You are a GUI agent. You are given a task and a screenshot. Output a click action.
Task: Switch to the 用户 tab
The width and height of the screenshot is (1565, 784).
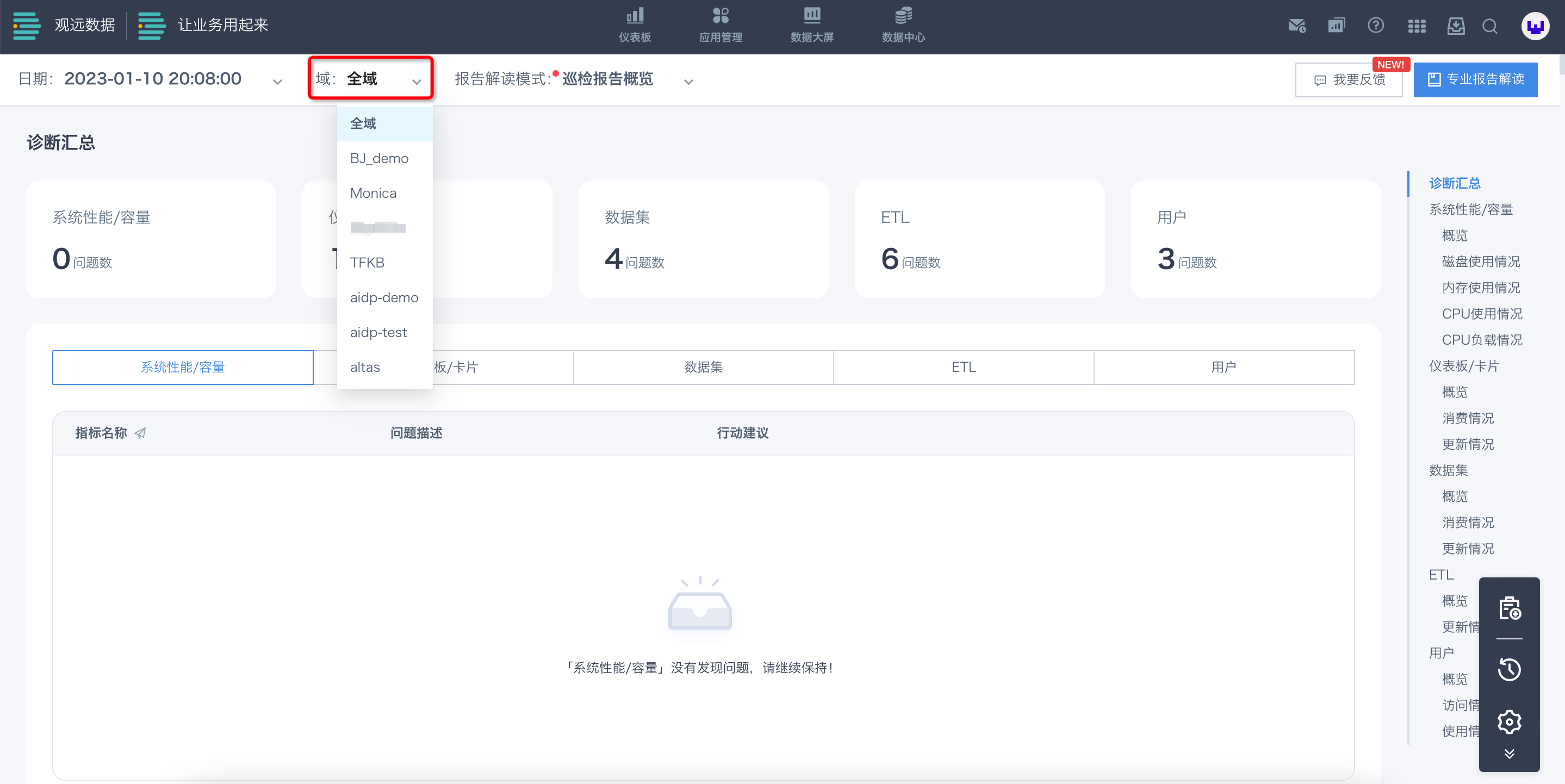coord(1224,368)
